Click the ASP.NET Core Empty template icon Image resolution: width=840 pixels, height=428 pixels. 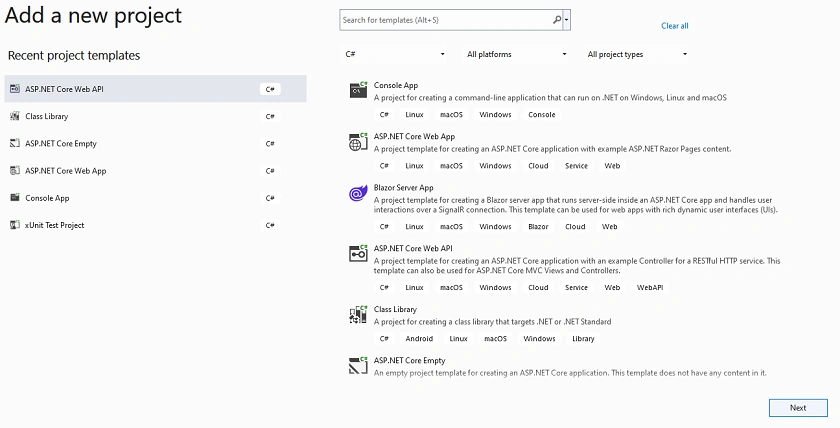(x=358, y=366)
